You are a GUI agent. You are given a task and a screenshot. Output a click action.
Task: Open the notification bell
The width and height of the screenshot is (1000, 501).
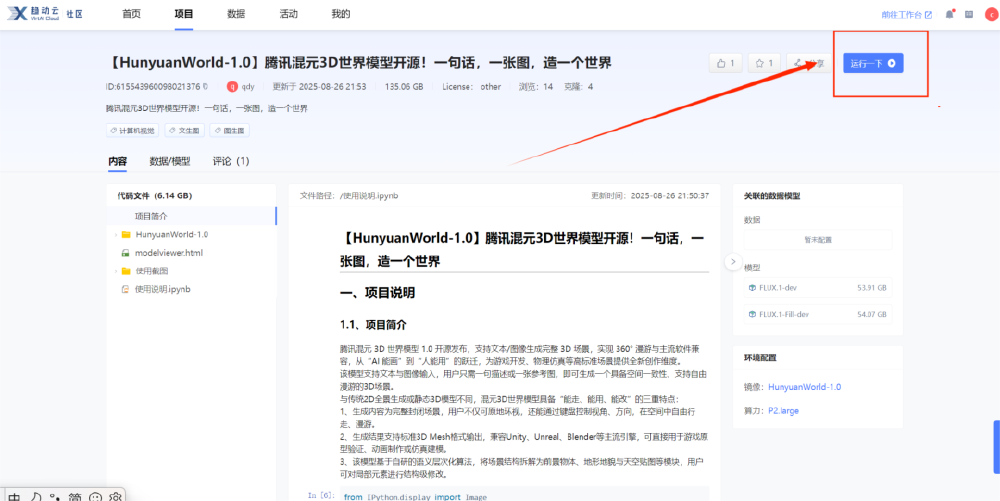coord(949,14)
